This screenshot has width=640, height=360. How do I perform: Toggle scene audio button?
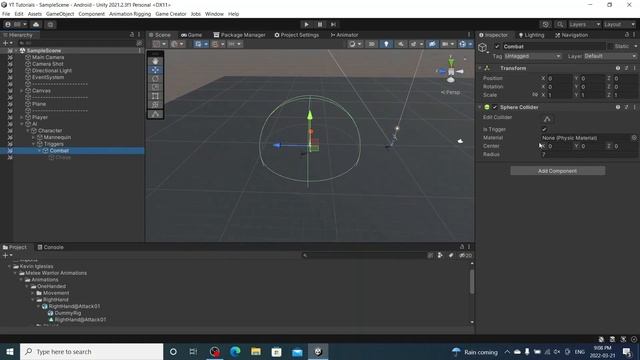point(401,44)
